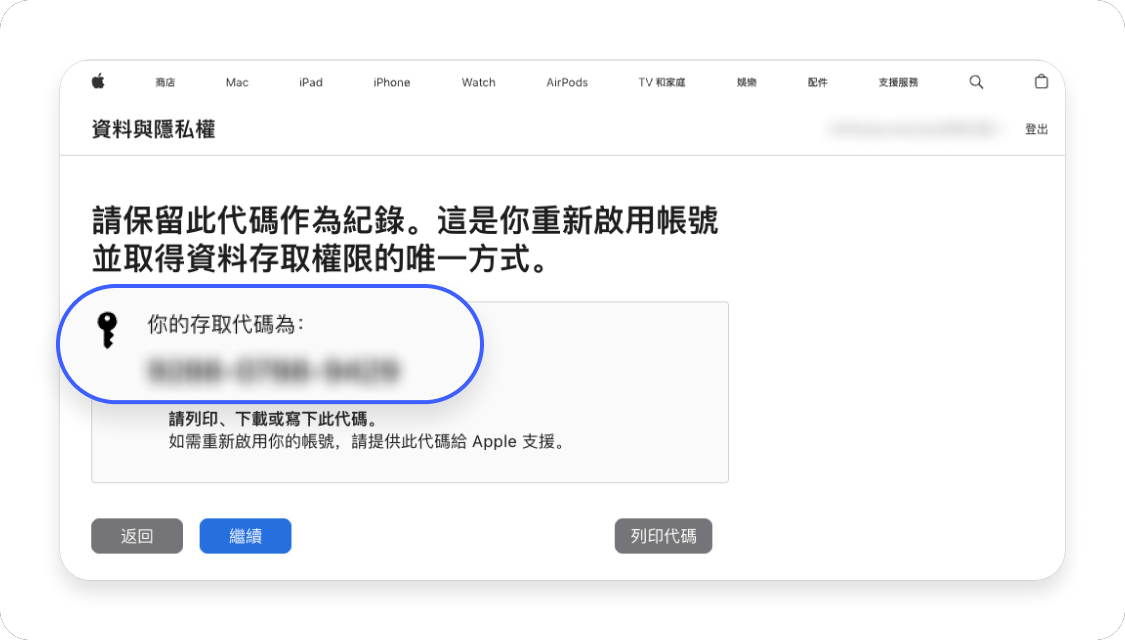Click the Apple logo icon

click(x=98, y=81)
